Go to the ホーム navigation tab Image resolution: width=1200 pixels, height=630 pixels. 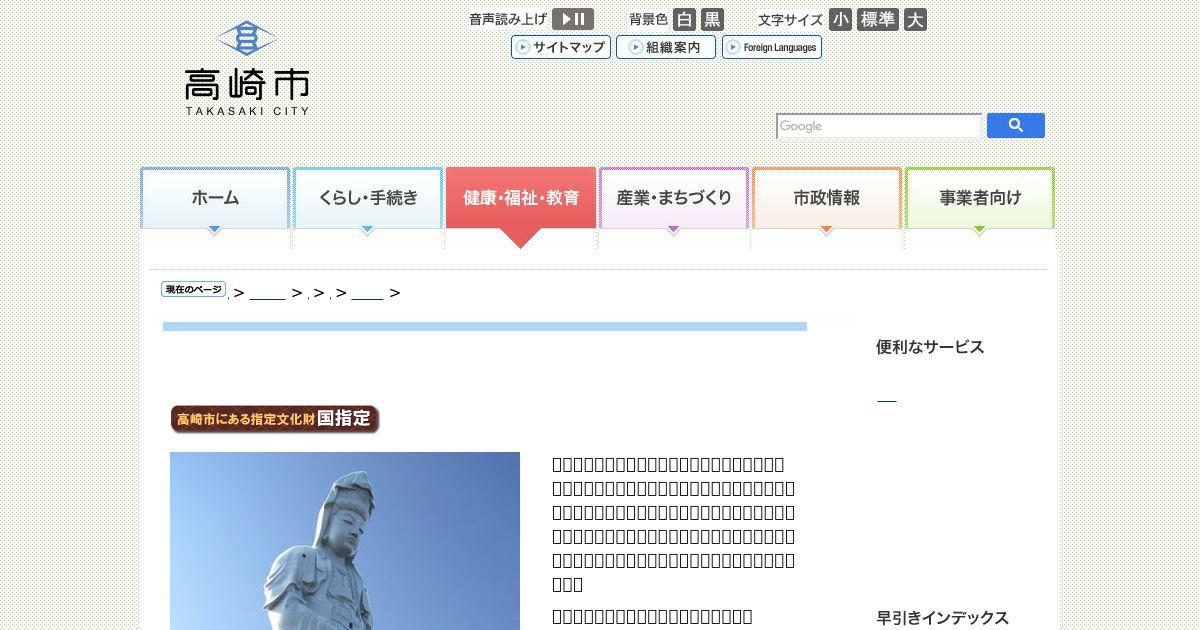click(x=215, y=199)
